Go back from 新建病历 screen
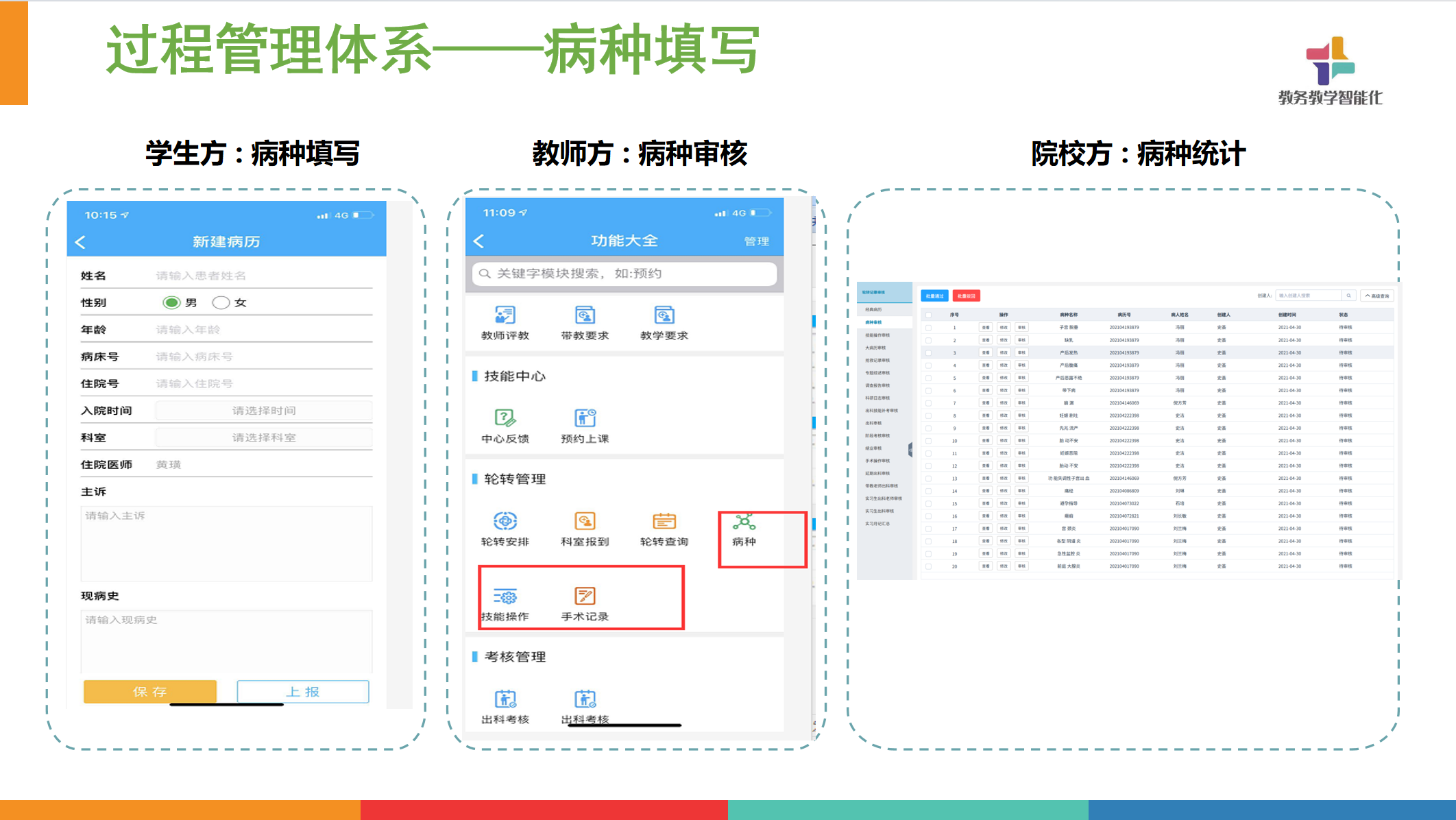 pos(81,242)
